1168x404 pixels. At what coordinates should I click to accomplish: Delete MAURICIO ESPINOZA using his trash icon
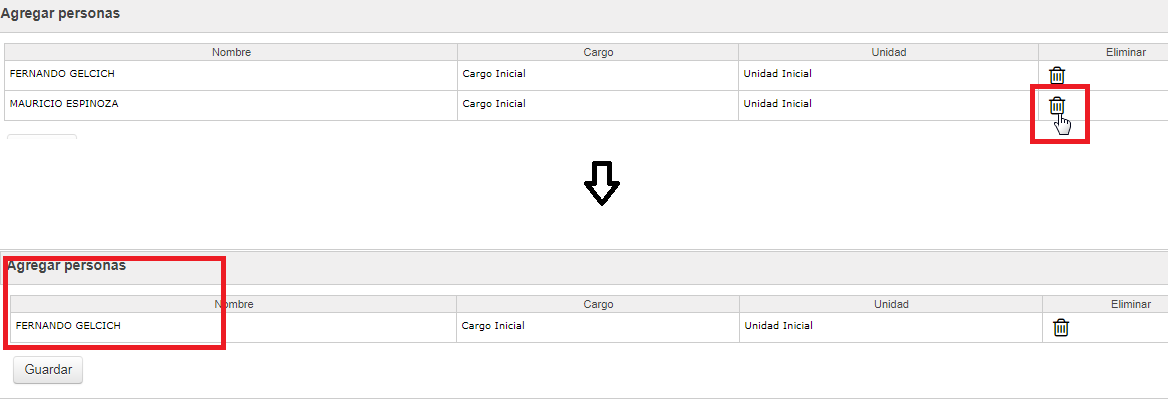point(1057,106)
